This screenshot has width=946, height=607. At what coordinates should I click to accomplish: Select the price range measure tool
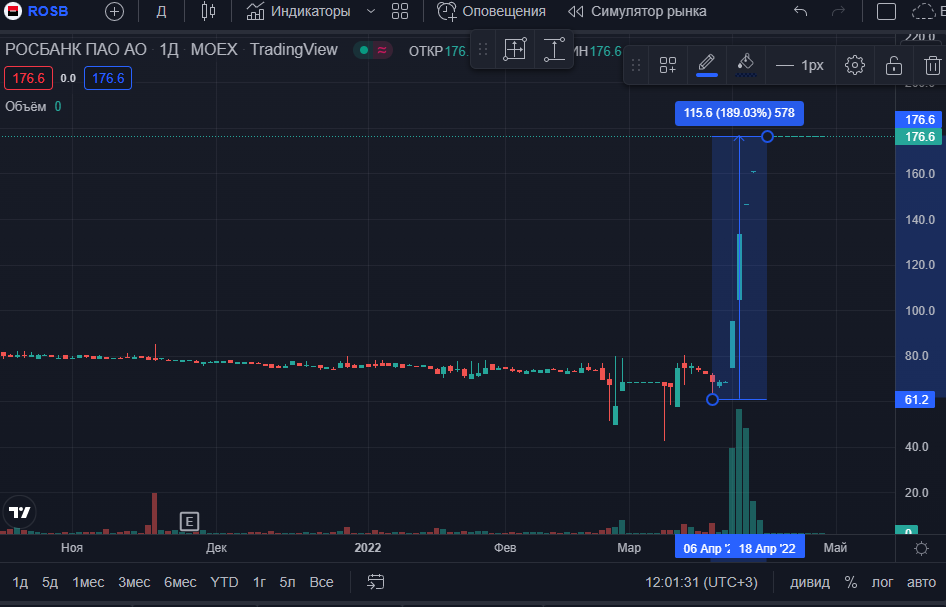[554, 49]
